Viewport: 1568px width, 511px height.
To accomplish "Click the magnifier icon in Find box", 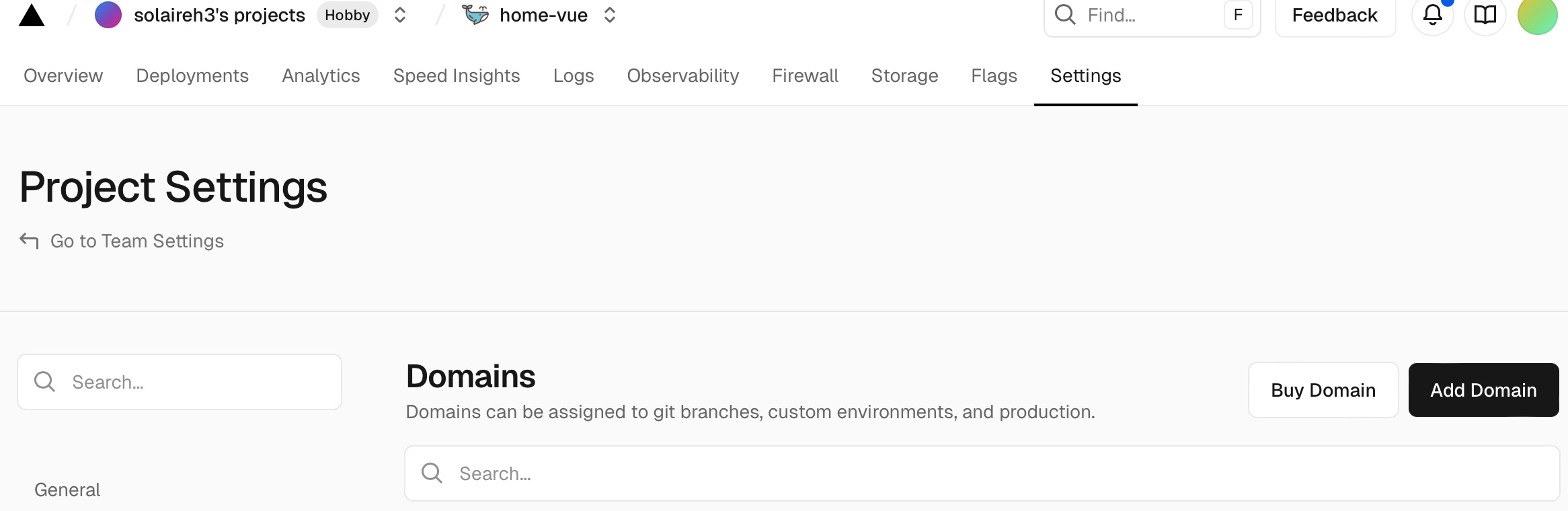I will (1065, 15).
